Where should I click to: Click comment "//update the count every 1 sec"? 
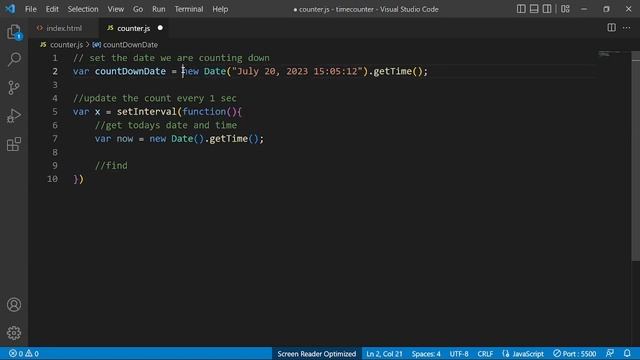pyautogui.click(x=155, y=98)
